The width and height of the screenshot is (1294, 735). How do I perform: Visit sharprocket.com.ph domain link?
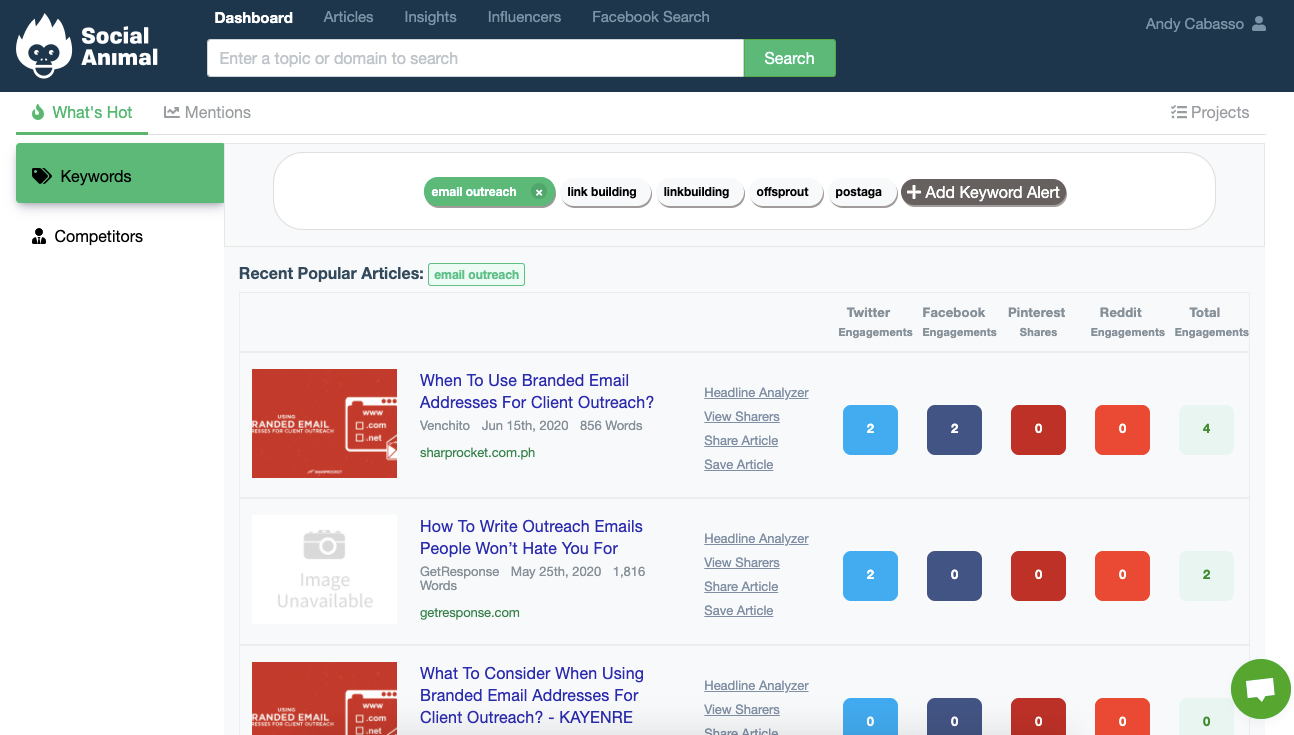click(x=477, y=452)
